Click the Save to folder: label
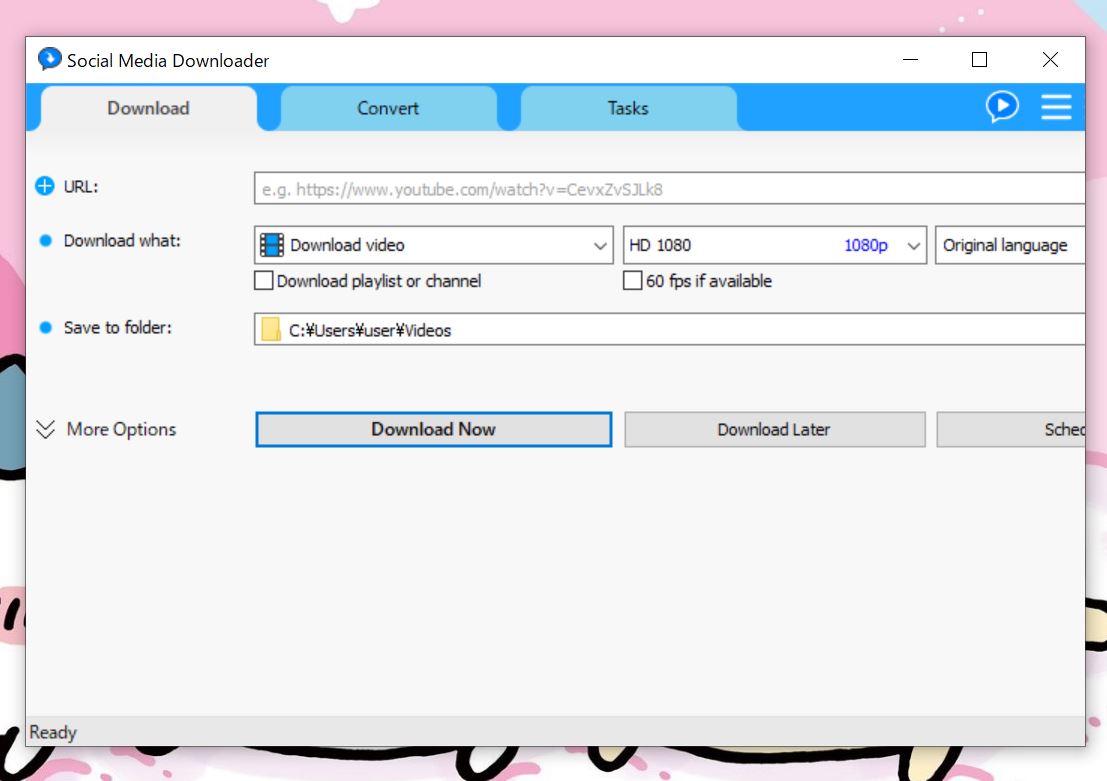 (x=118, y=328)
